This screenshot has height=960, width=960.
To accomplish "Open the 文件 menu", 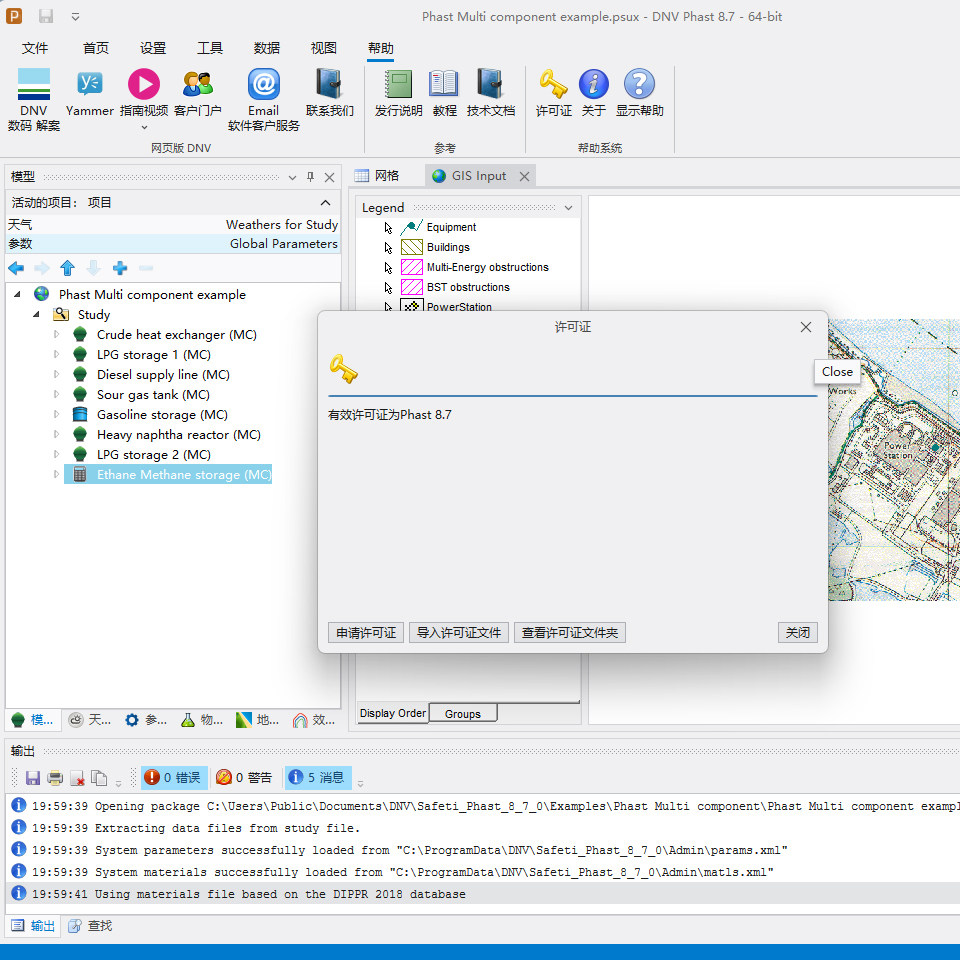I will coord(35,48).
